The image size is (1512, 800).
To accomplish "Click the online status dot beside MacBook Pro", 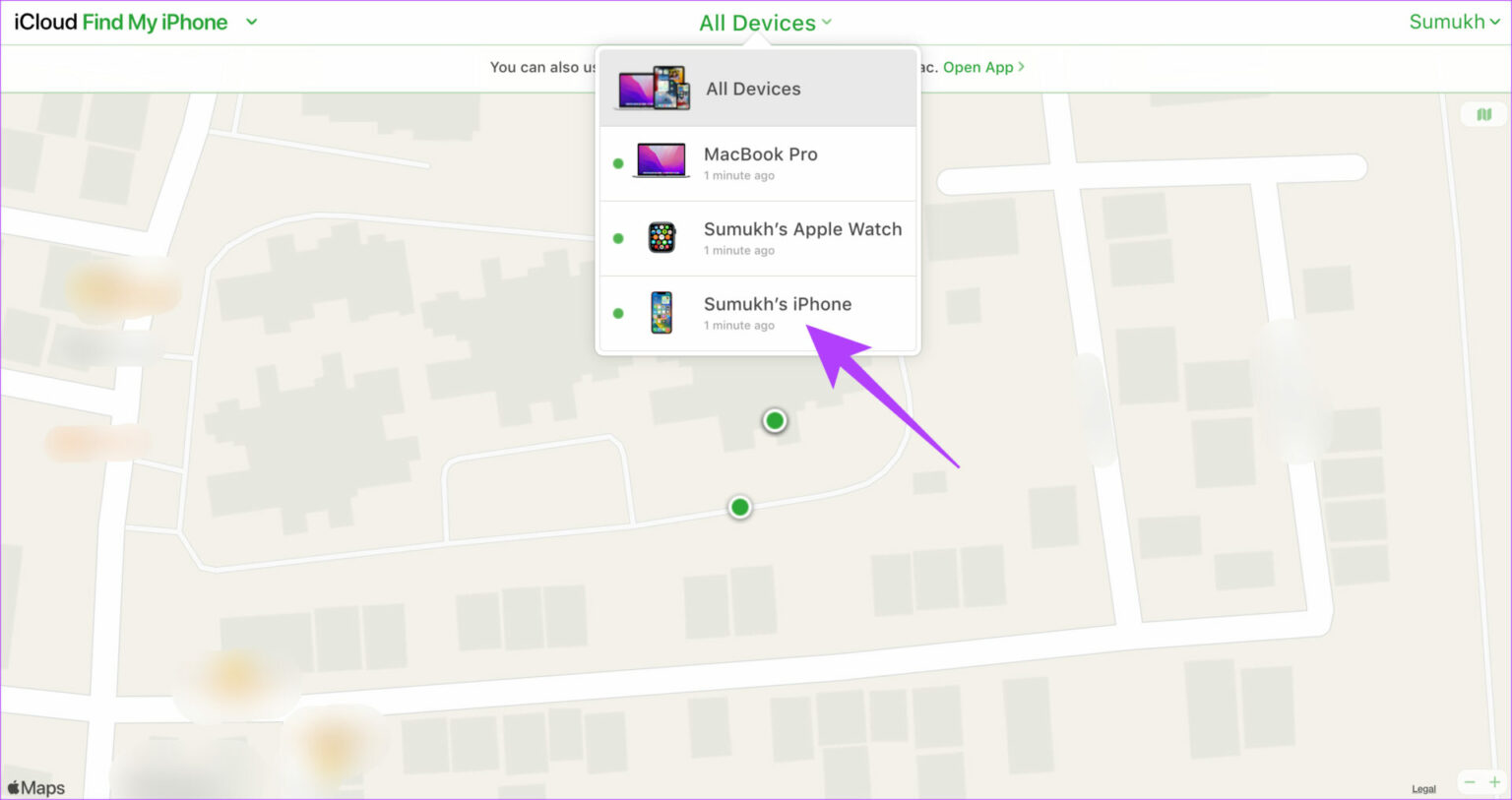I will 618,162.
